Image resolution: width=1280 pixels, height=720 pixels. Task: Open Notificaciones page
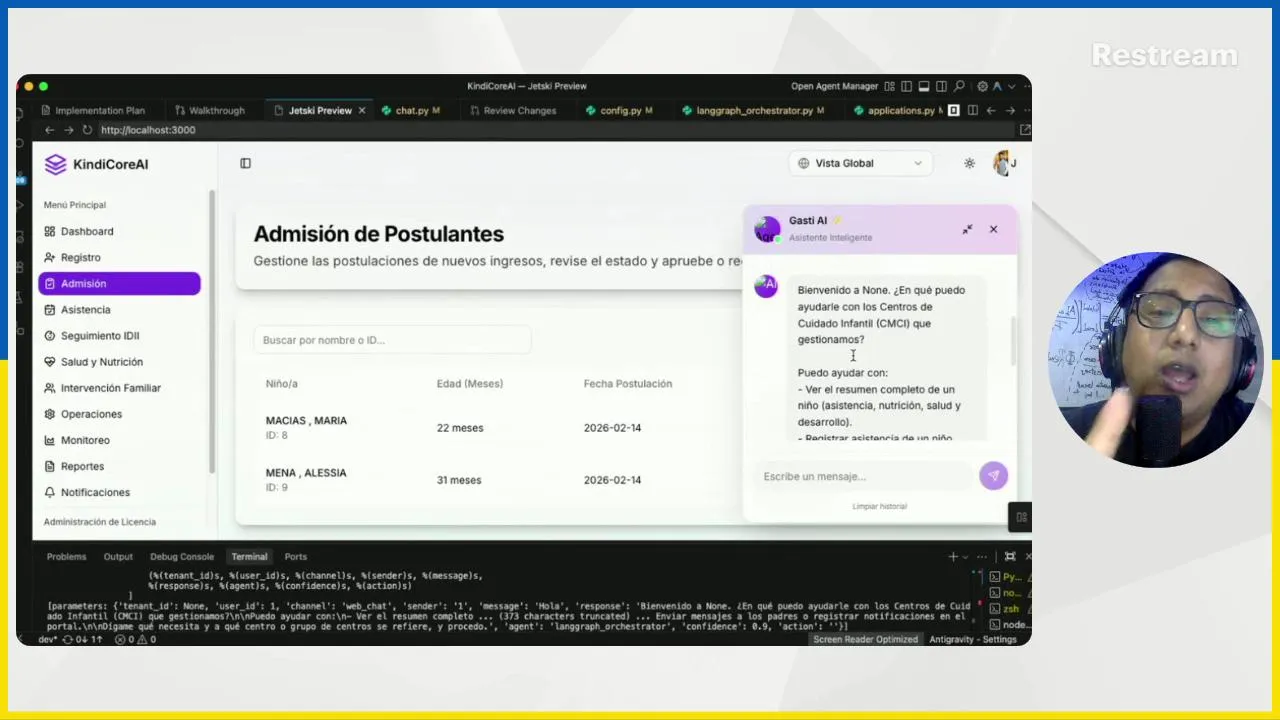(x=119, y=492)
